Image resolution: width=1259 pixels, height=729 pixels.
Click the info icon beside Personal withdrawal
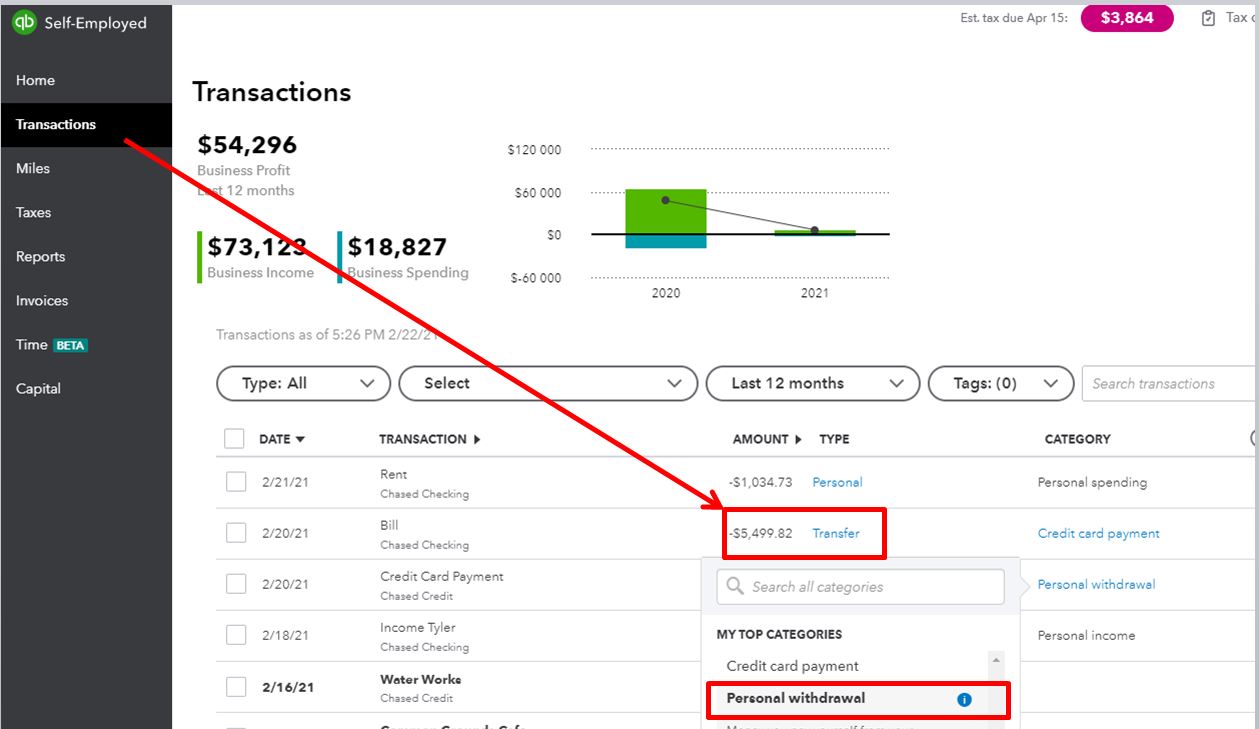964,700
